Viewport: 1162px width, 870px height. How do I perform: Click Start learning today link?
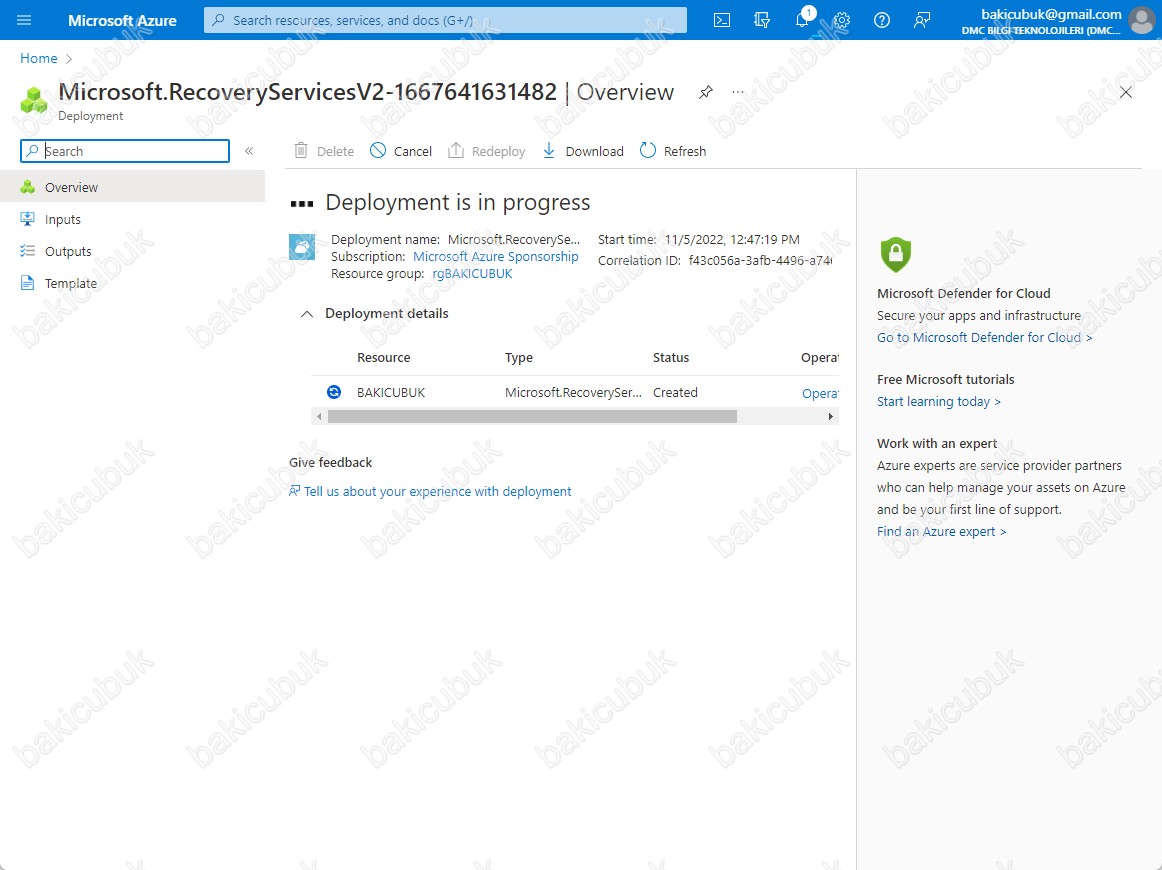coord(939,402)
